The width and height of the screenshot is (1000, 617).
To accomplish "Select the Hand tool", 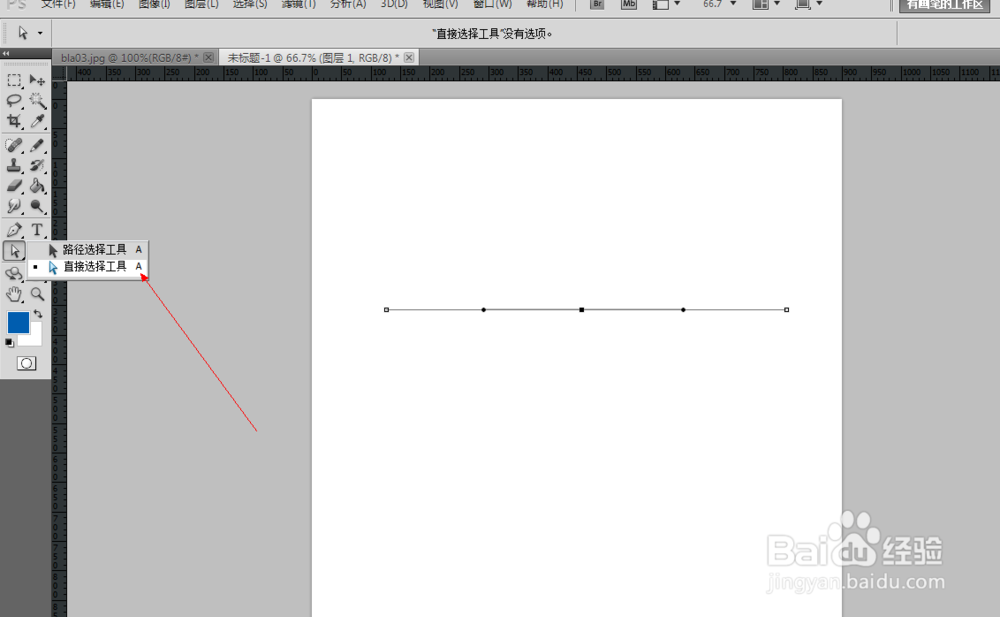I will [x=14, y=294].
